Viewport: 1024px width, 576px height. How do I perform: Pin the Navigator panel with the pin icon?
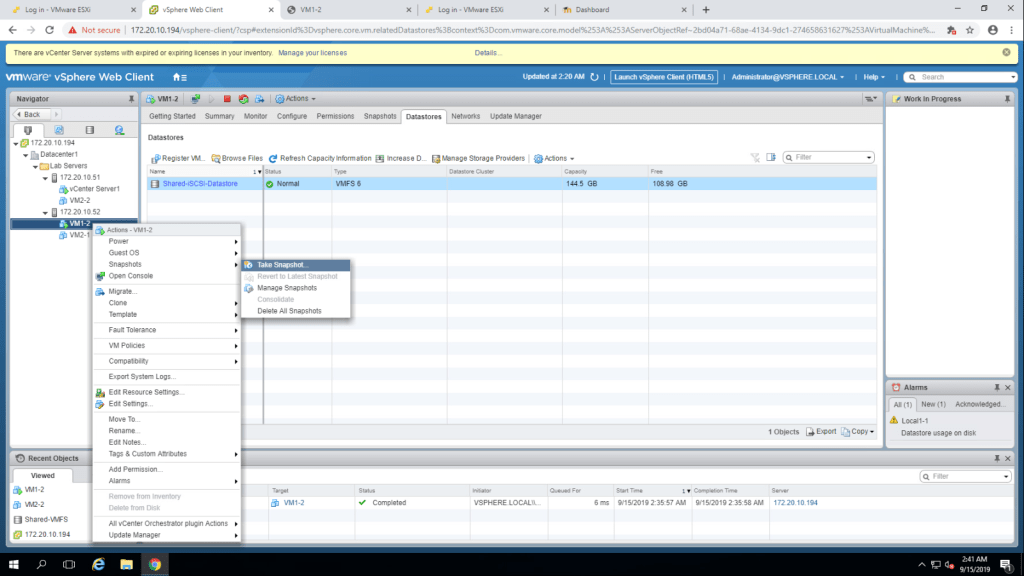(x=131, y=99)
